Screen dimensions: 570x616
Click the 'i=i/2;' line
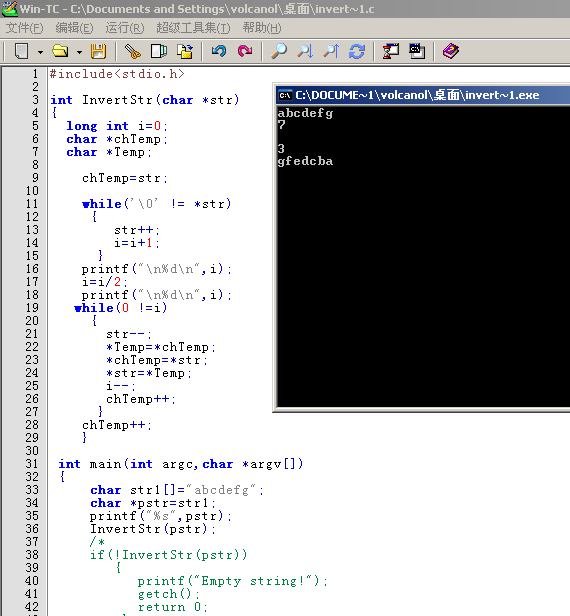(x=104, y=282)
